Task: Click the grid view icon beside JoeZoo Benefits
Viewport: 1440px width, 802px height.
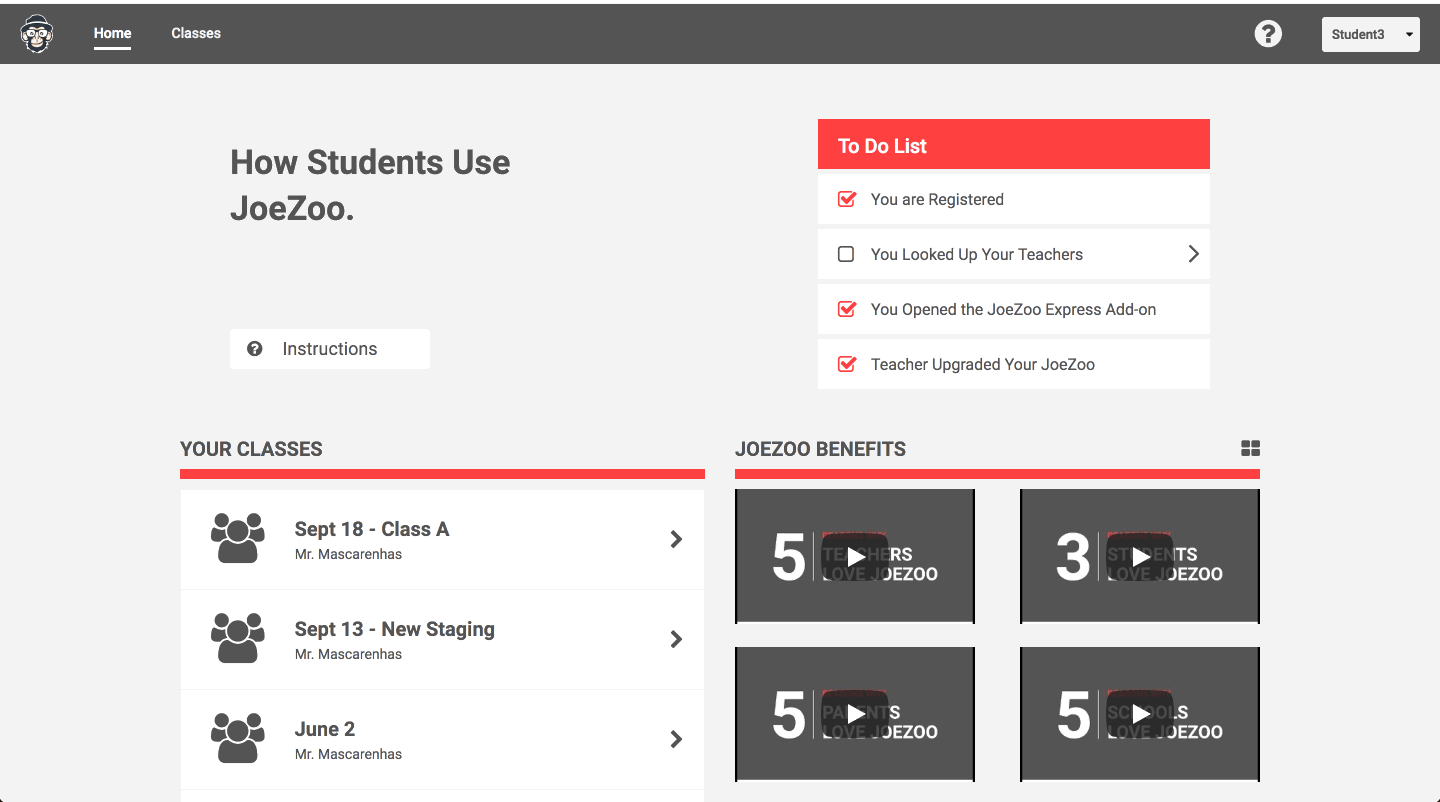Action: [1250, 448]
